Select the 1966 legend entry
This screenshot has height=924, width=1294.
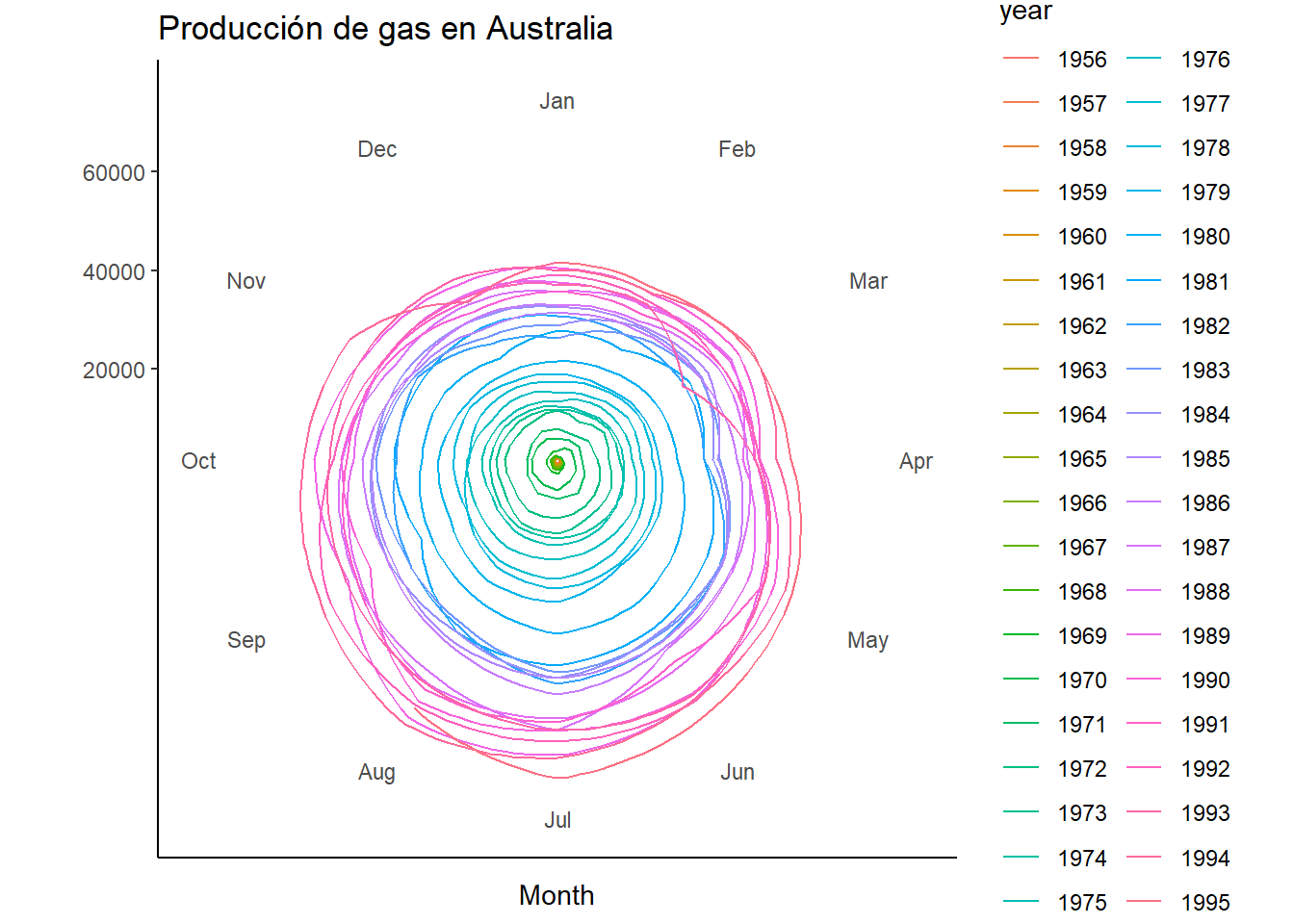tap(1055, 503)
